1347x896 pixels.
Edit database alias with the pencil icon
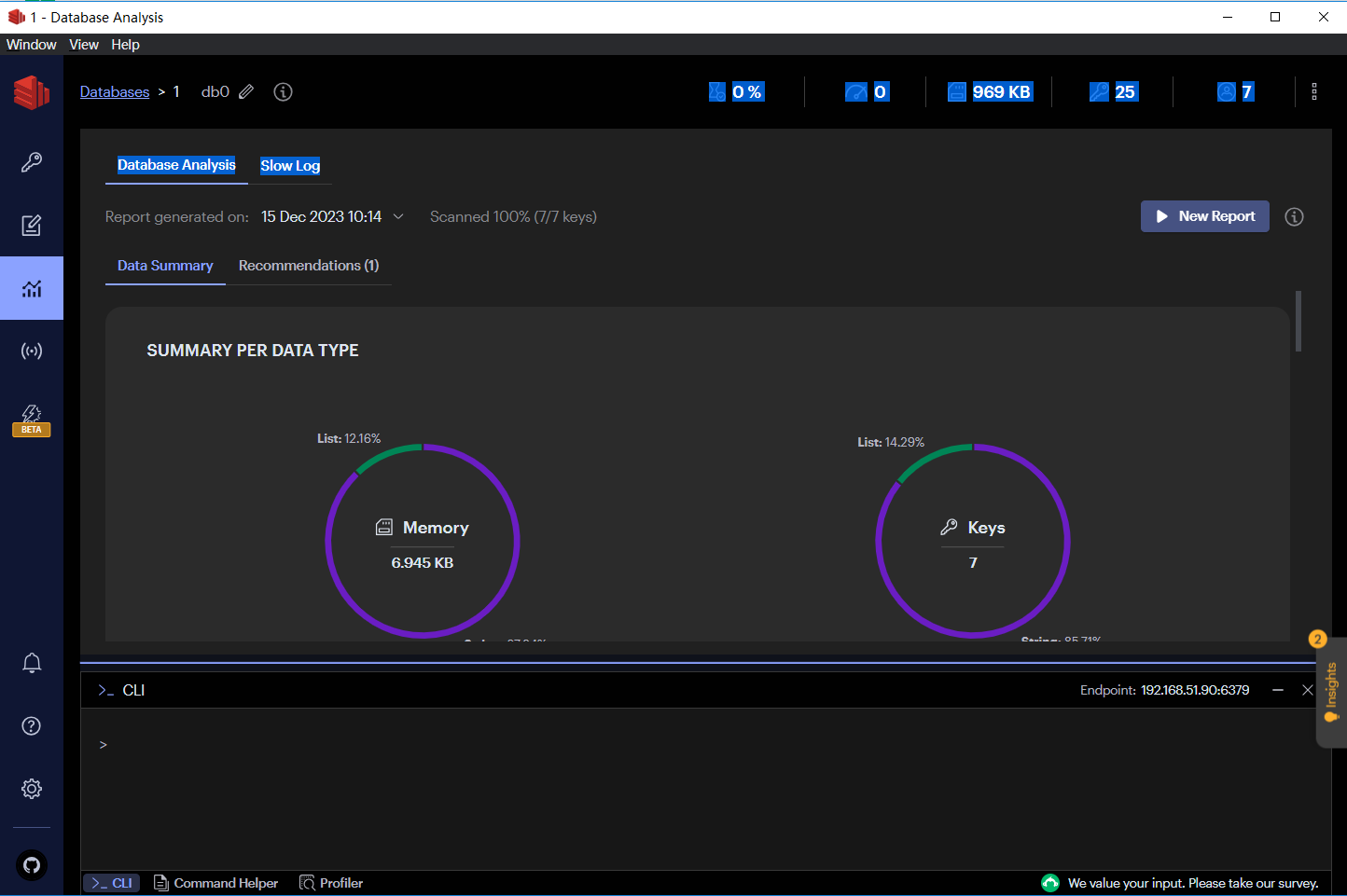(x=246, y=91)
